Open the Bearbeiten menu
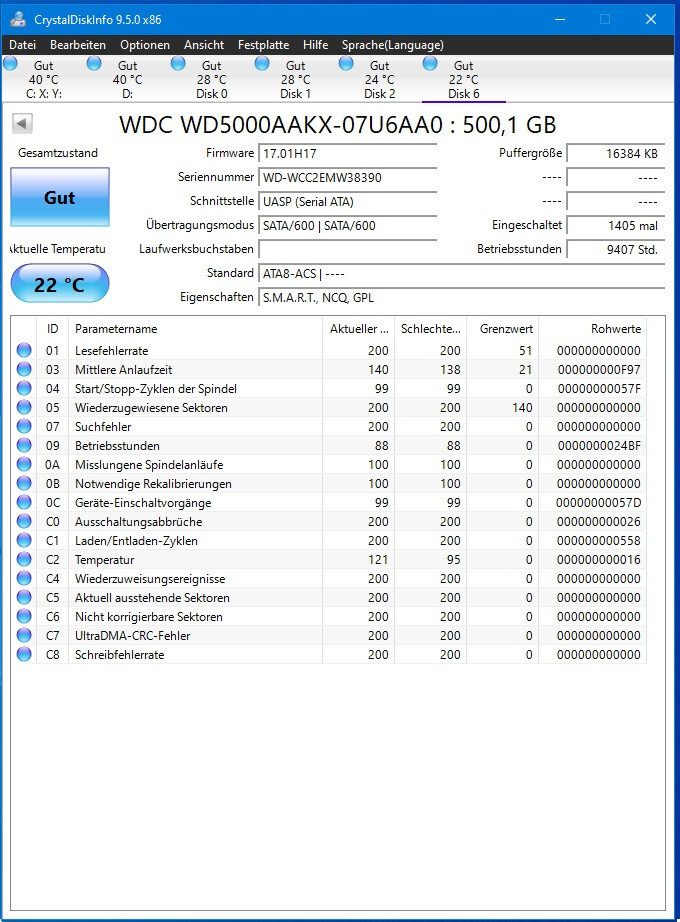 78,45
